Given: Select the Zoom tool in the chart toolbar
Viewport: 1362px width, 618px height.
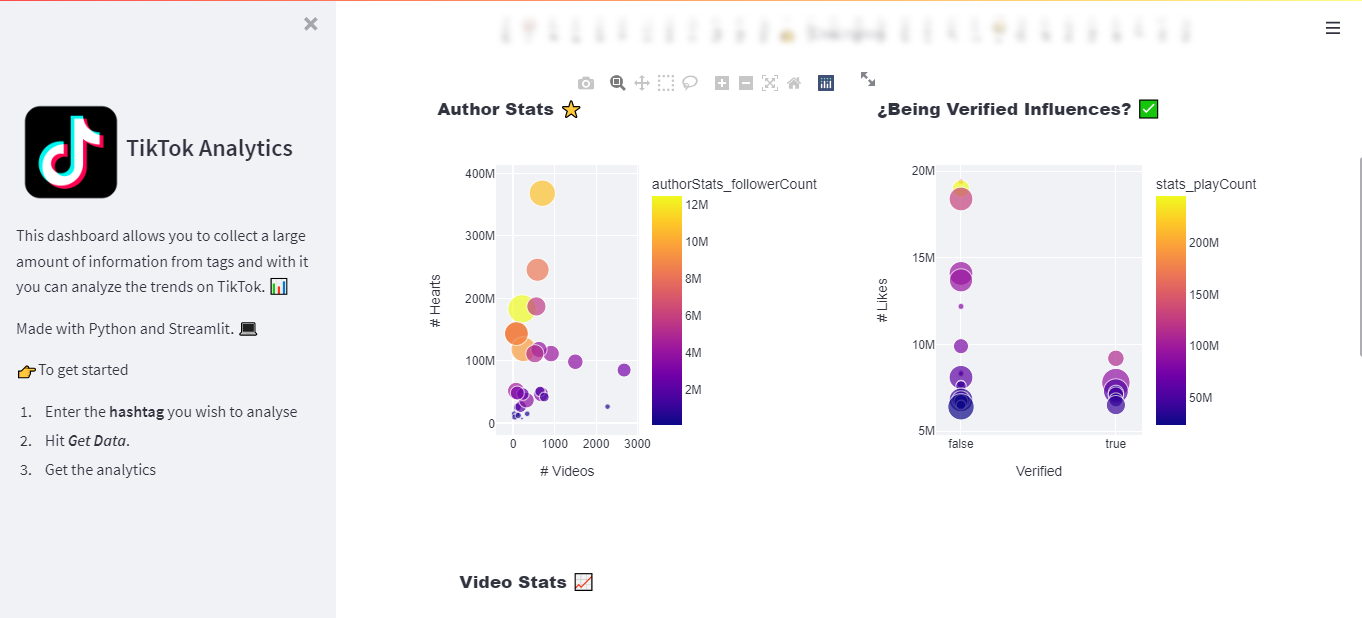Looking at the screenshot, I should [x=617, y=82].
